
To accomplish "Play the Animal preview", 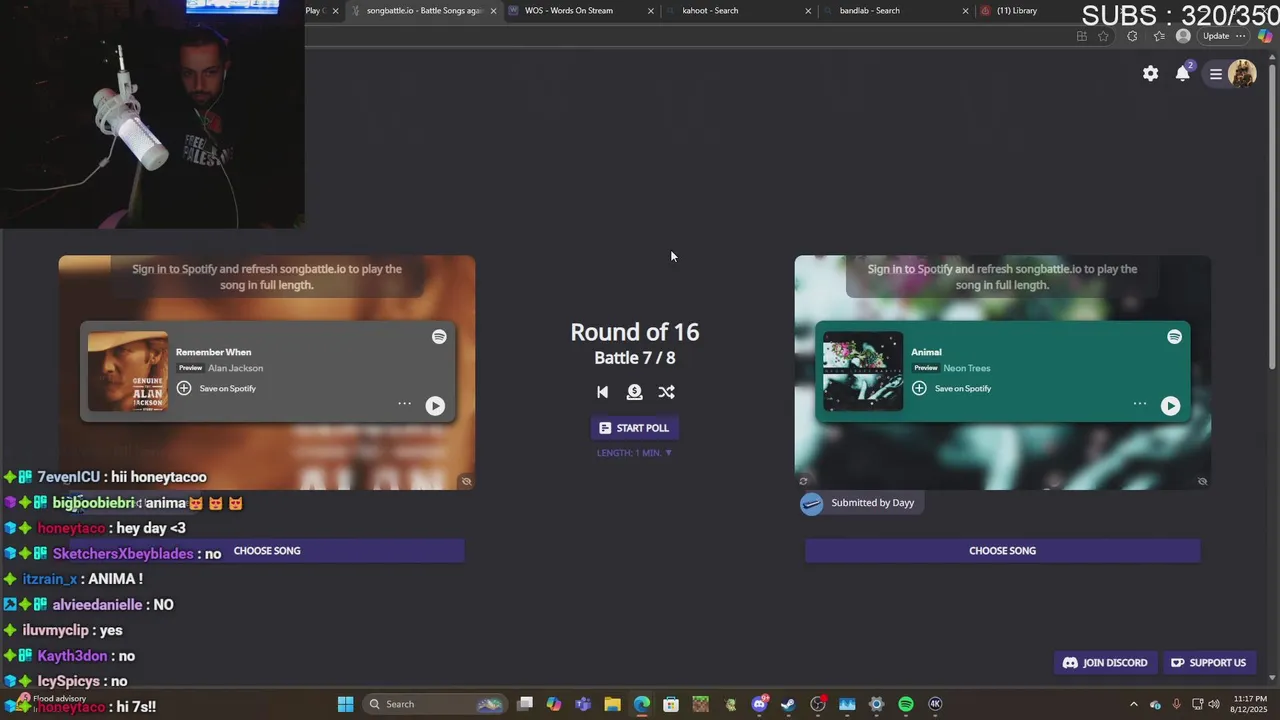I will pyautogui.click(x=1170, y=405).
